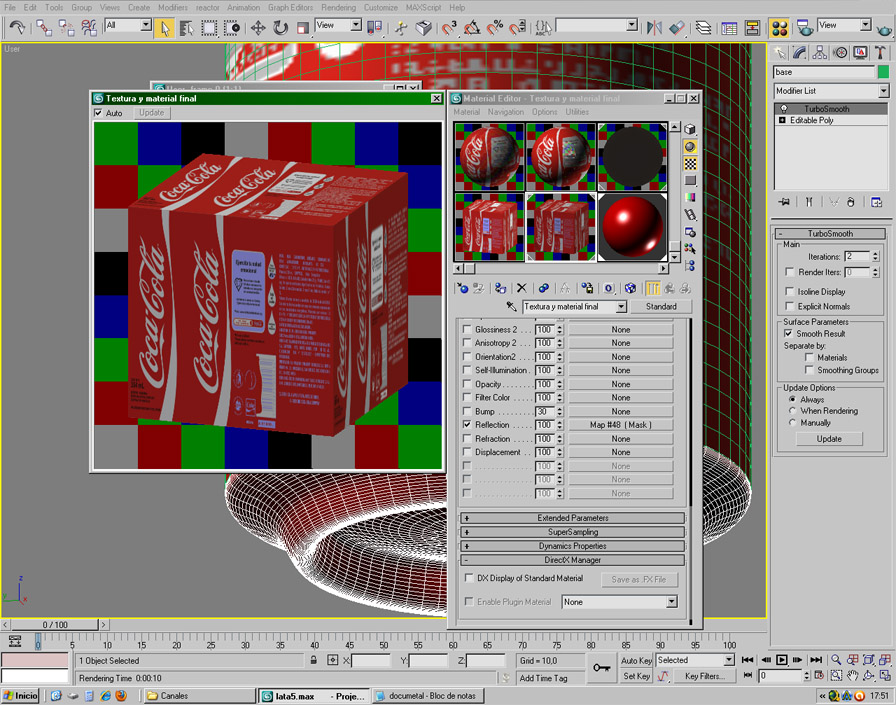Collapse the DirectX Manager rollout

click(x=573, y=560)
